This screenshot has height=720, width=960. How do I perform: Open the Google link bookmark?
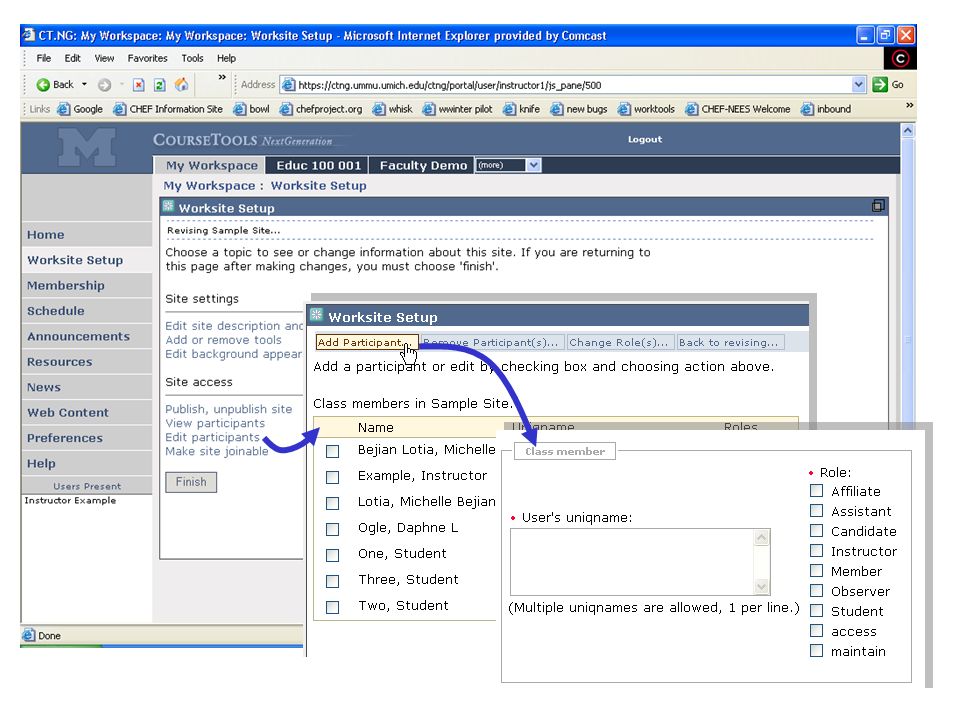pos(80,109)
